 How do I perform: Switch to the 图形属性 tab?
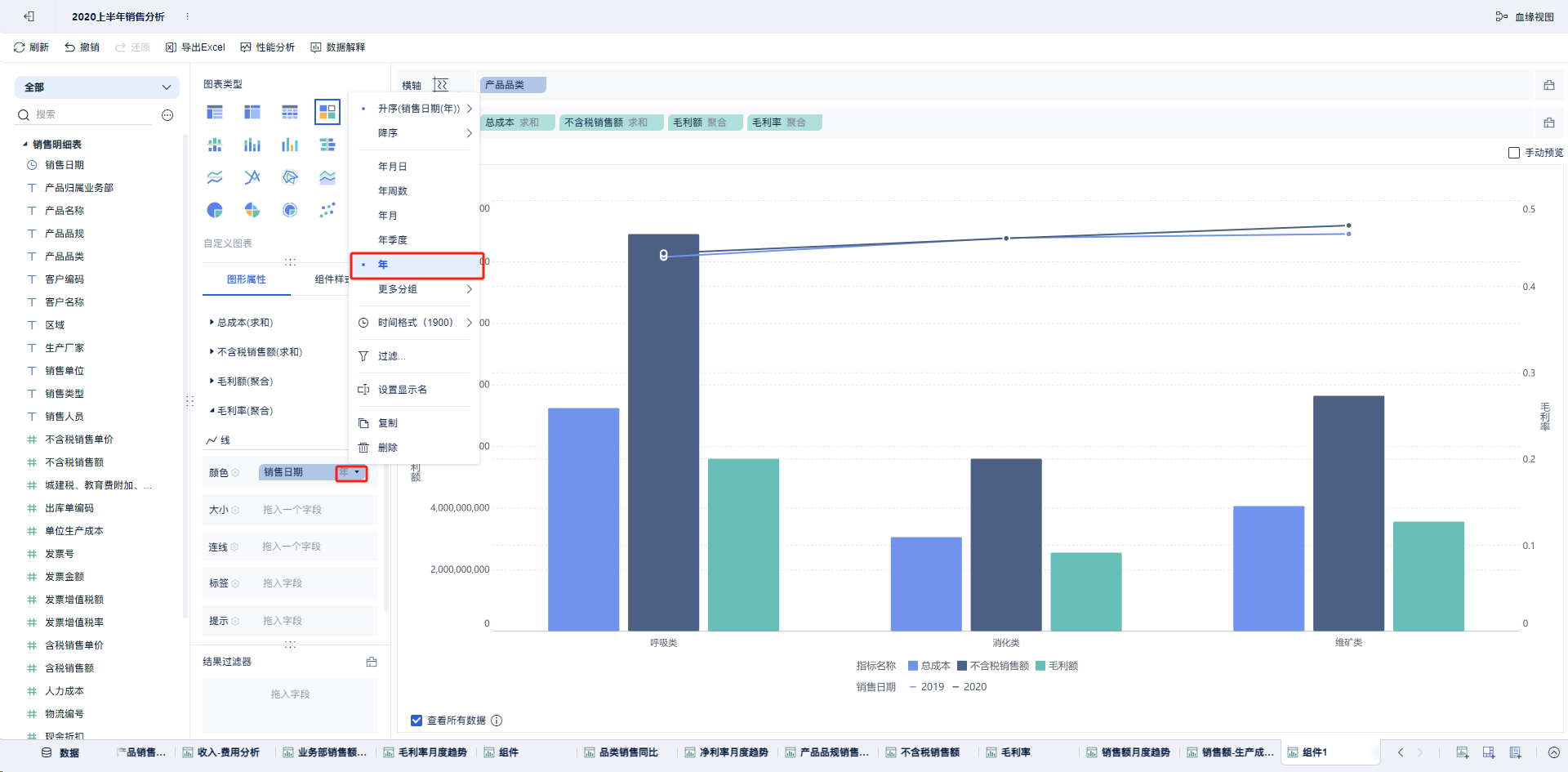(247, 279)
